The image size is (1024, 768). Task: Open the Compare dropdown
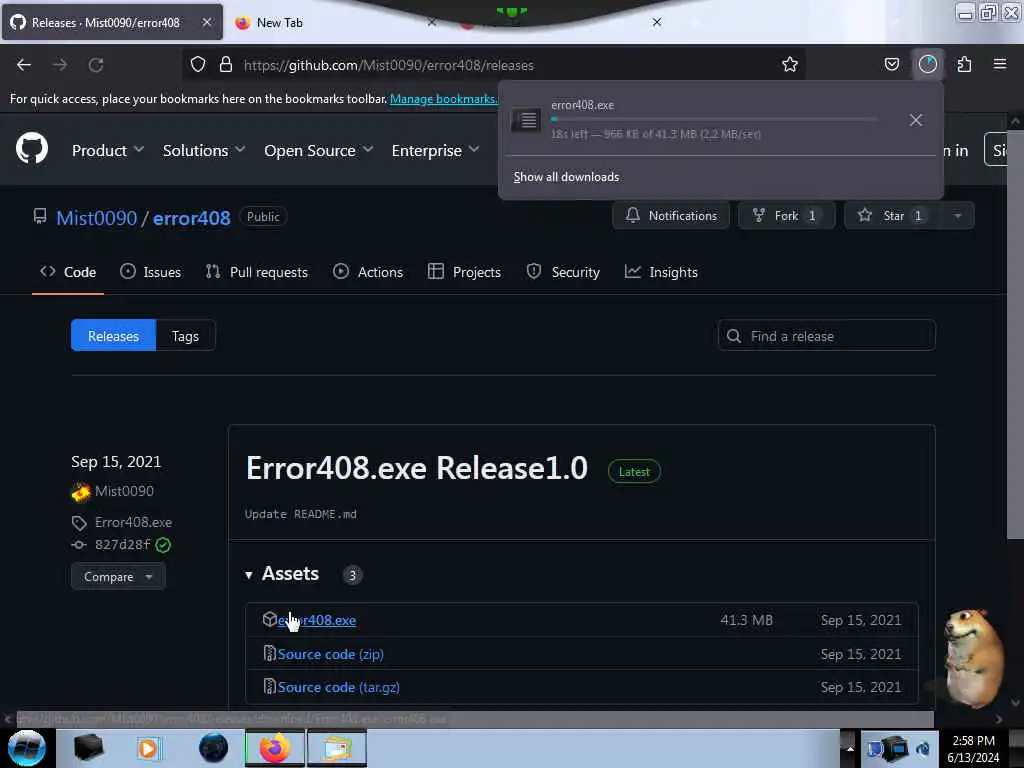118,577
